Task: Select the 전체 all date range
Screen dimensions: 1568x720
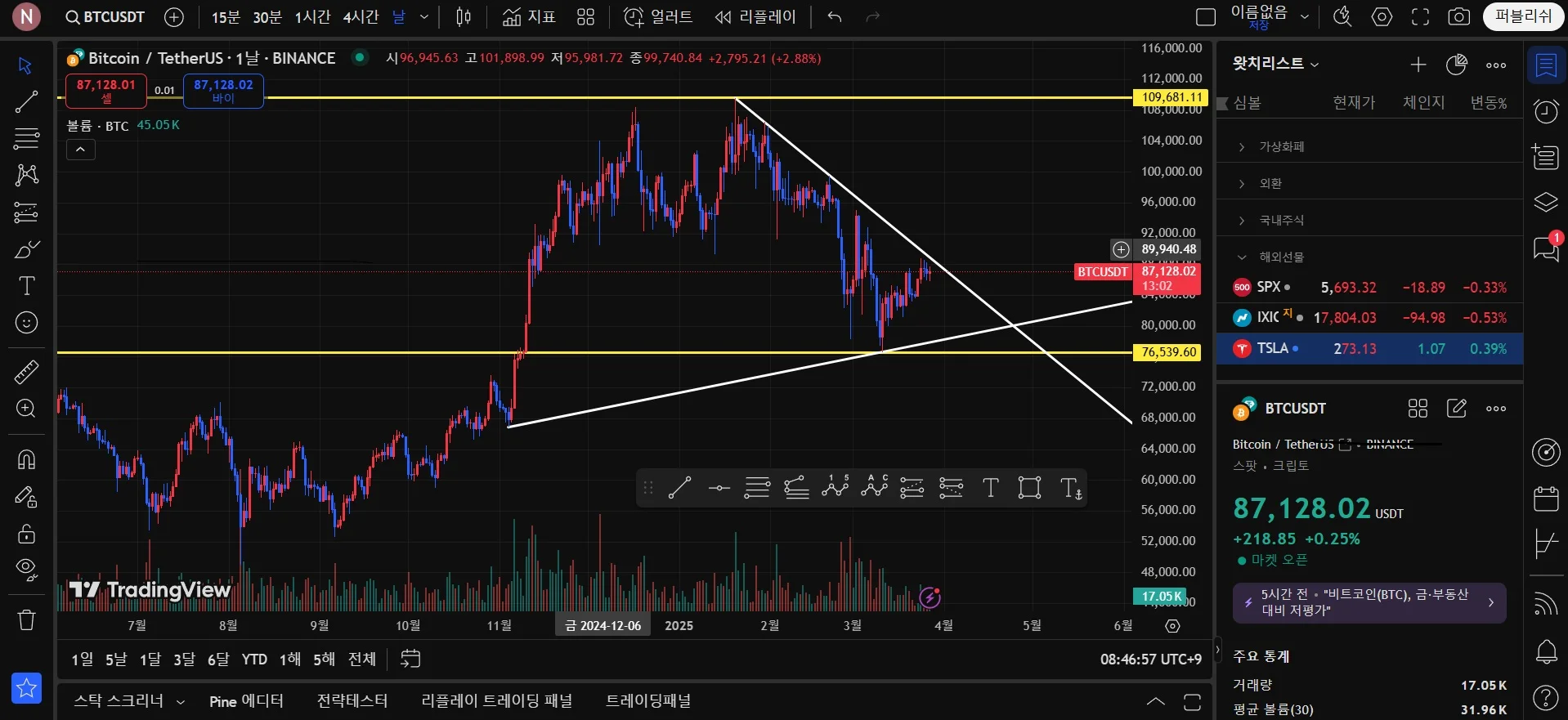Action: [x=362, y=660]
